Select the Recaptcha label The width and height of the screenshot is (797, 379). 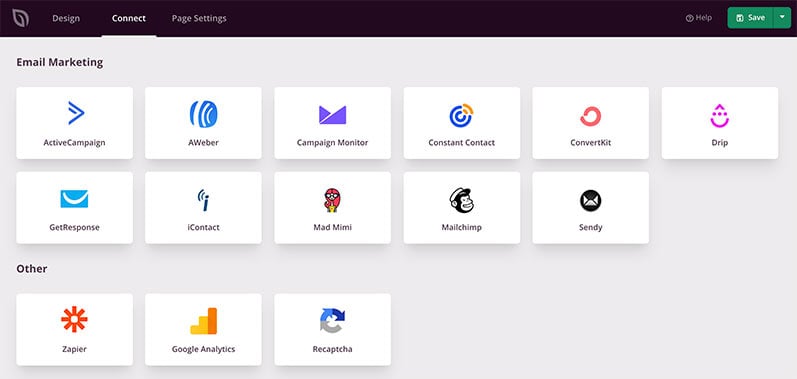coord(332,349)
